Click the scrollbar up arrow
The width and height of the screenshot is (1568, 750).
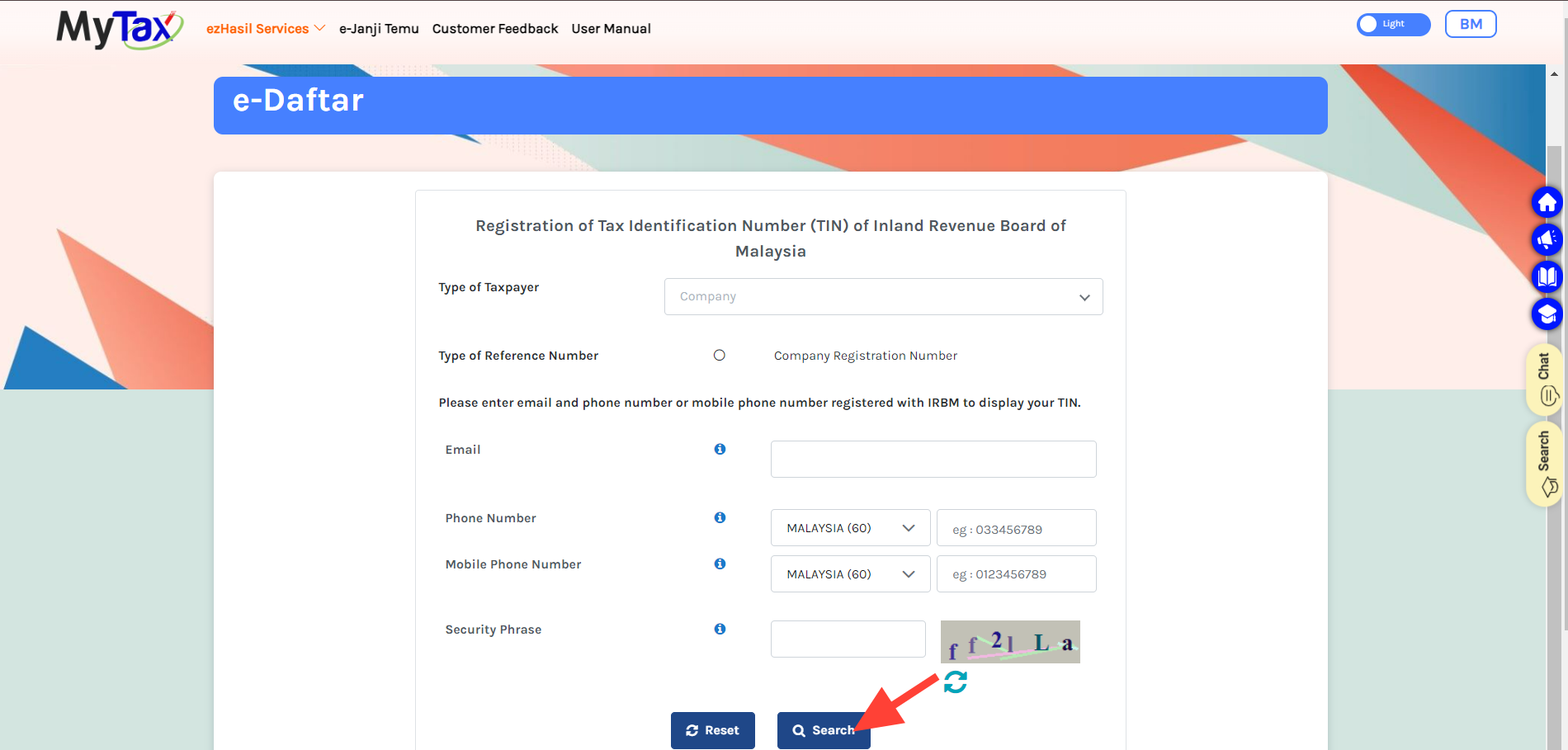coord(1554,73)
